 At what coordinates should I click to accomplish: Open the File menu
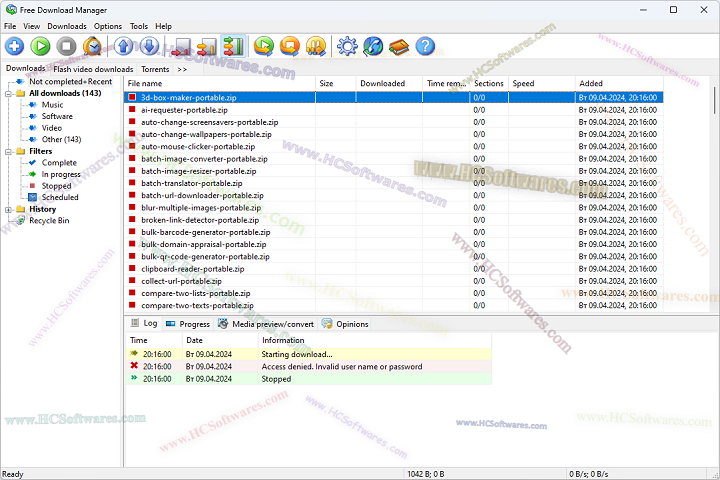coord(10,26)
